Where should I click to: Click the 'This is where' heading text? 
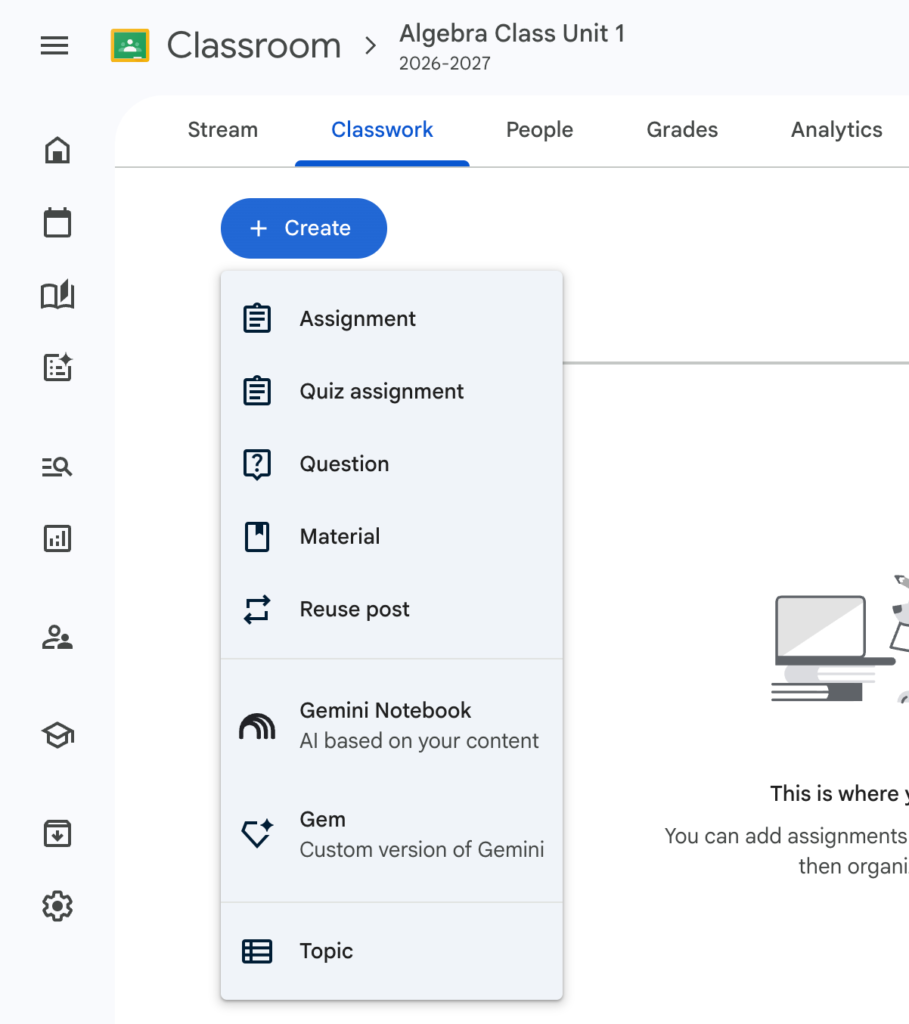[839, 793]
